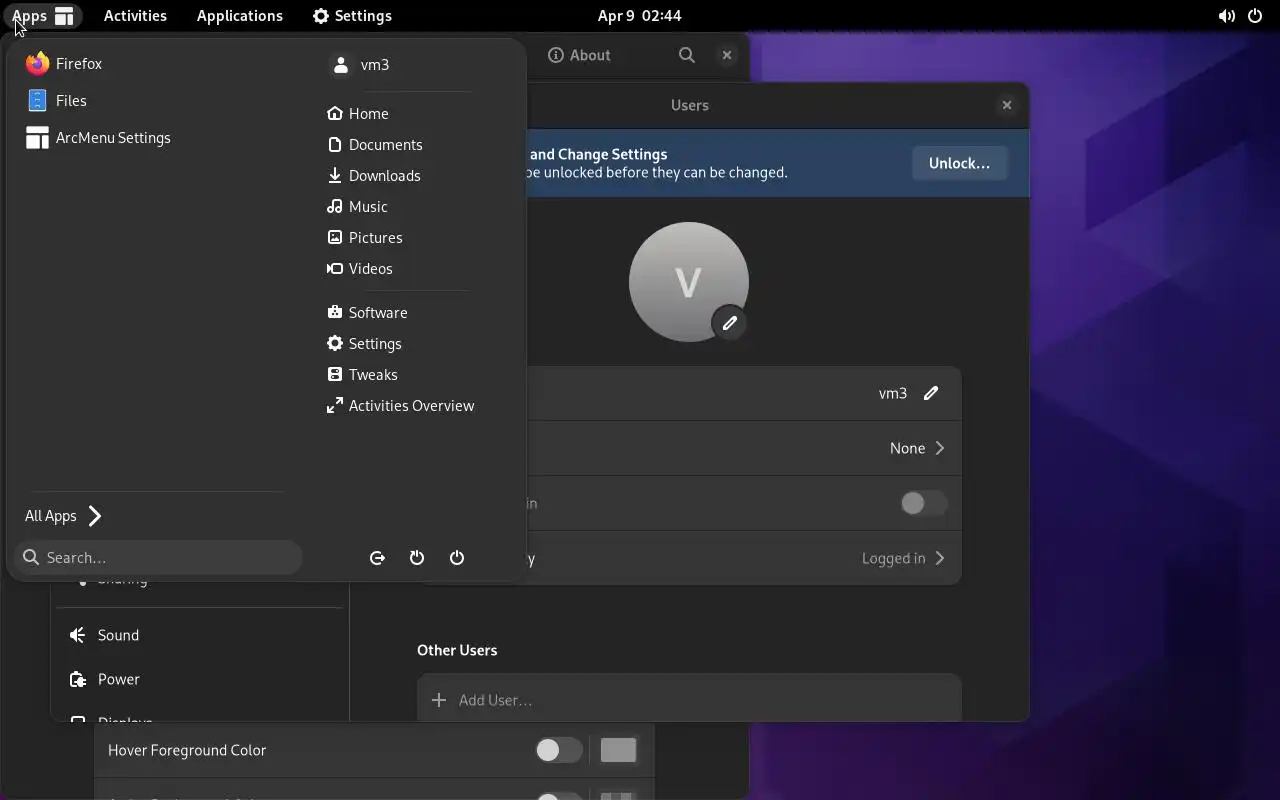Screen dimensions: 1280x800
Task: Edit the user avatar picture
Action: 730,323
